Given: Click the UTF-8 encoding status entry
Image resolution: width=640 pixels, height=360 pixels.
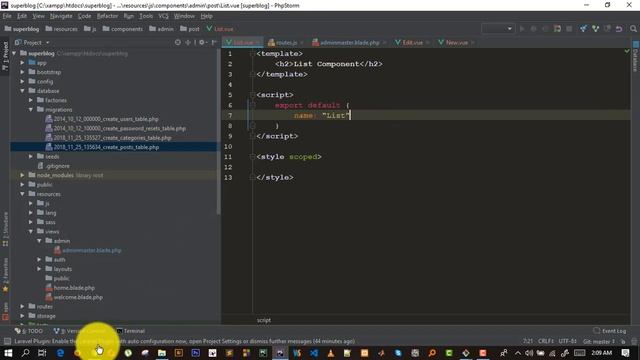Looking at the screenshot, I should (567, 341).
